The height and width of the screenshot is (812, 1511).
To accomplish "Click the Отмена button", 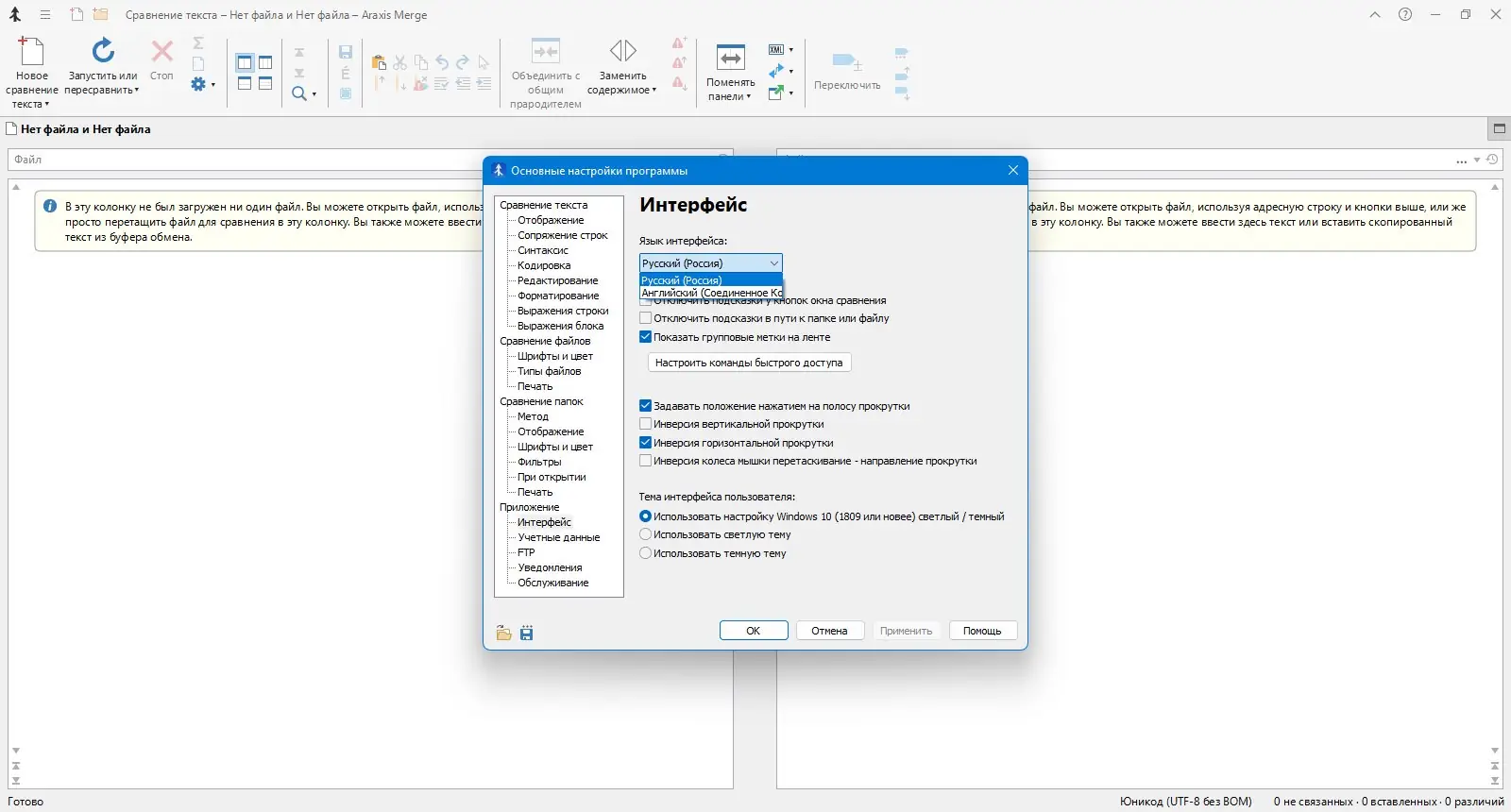I will pos(829,631).
